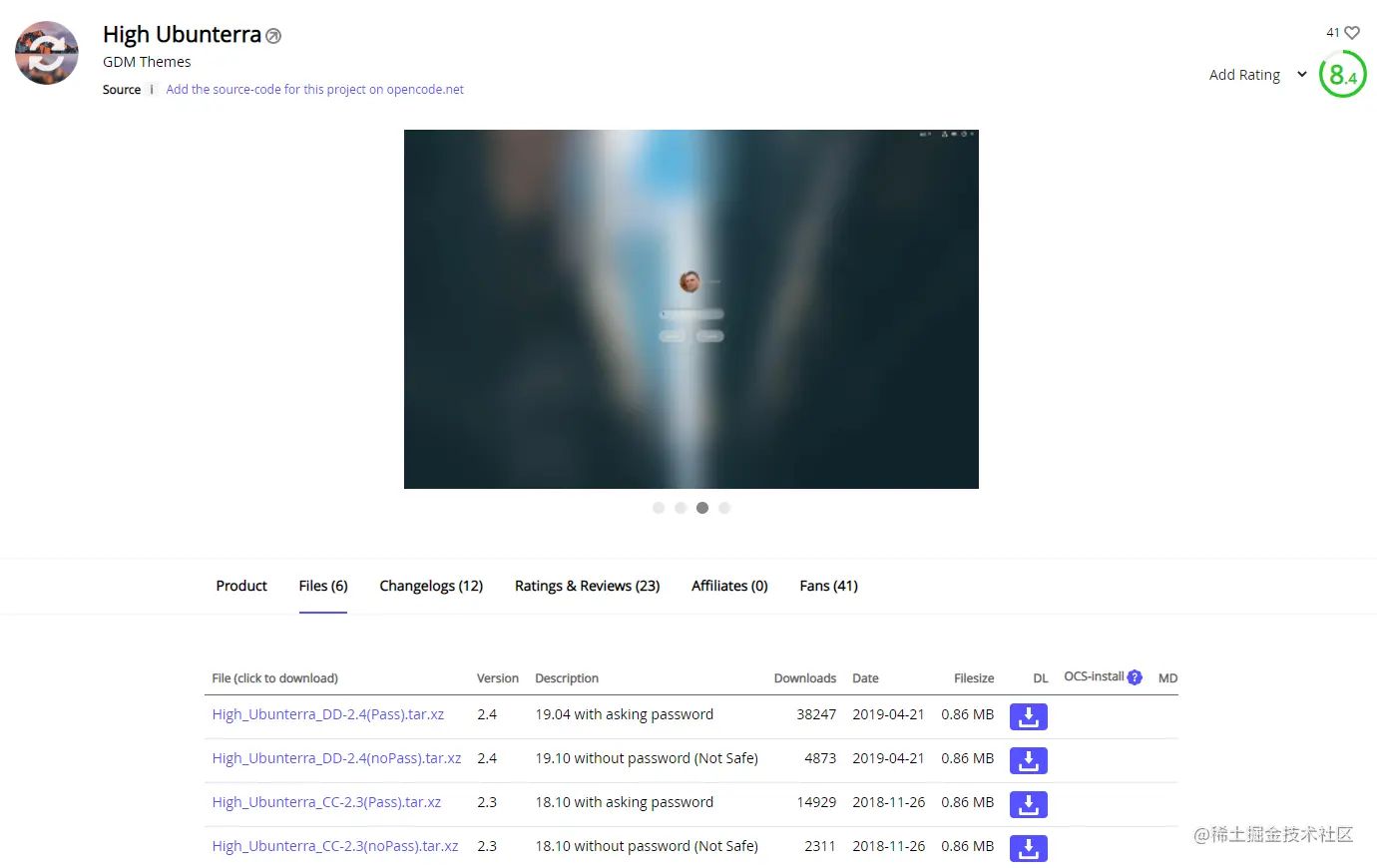This screenshot has width=1377, height=868.
Task: Click the High Ubunterra project avatar icon
Action: point(47,53)
